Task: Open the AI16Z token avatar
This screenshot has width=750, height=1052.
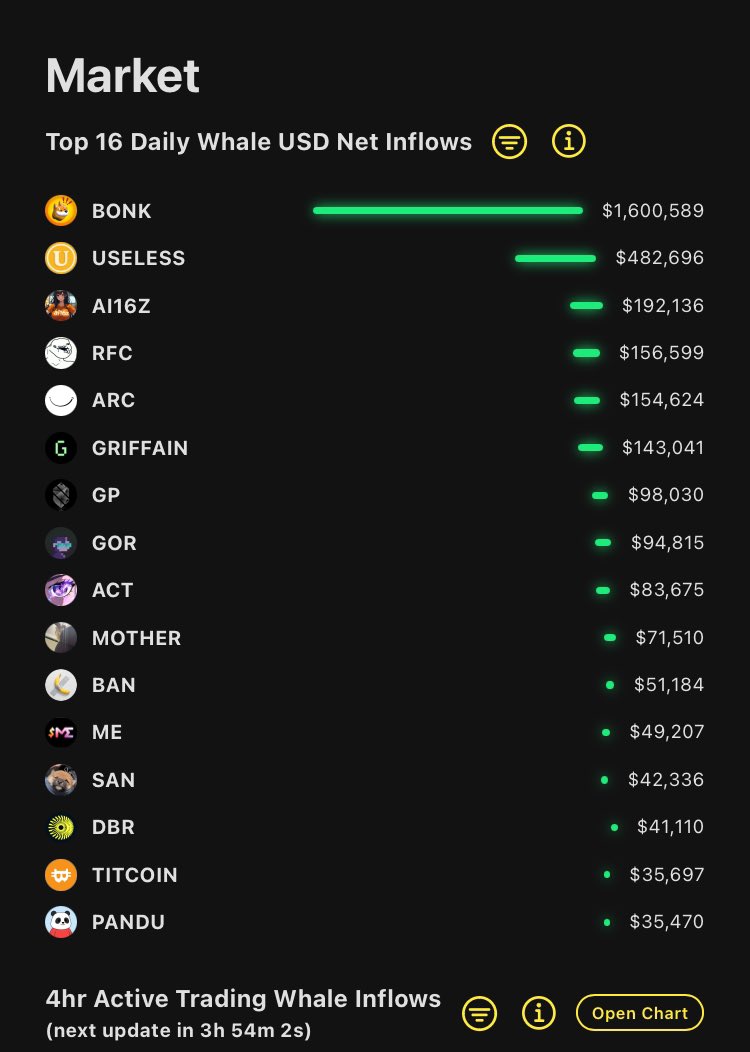Action: tap(61, 306)
